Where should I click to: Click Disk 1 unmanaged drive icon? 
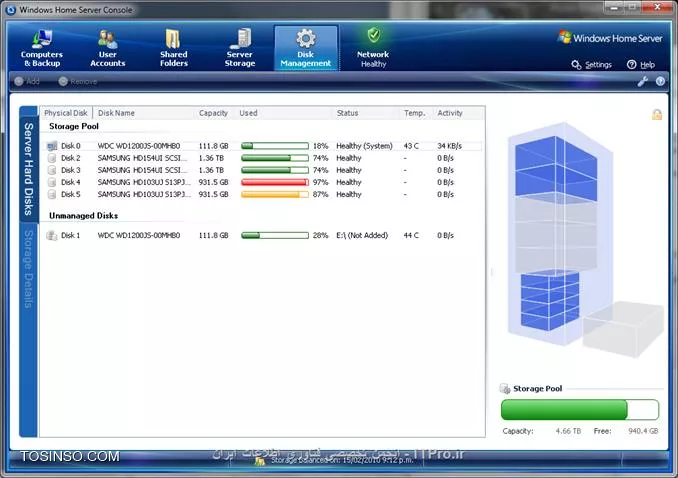point(52,236)
